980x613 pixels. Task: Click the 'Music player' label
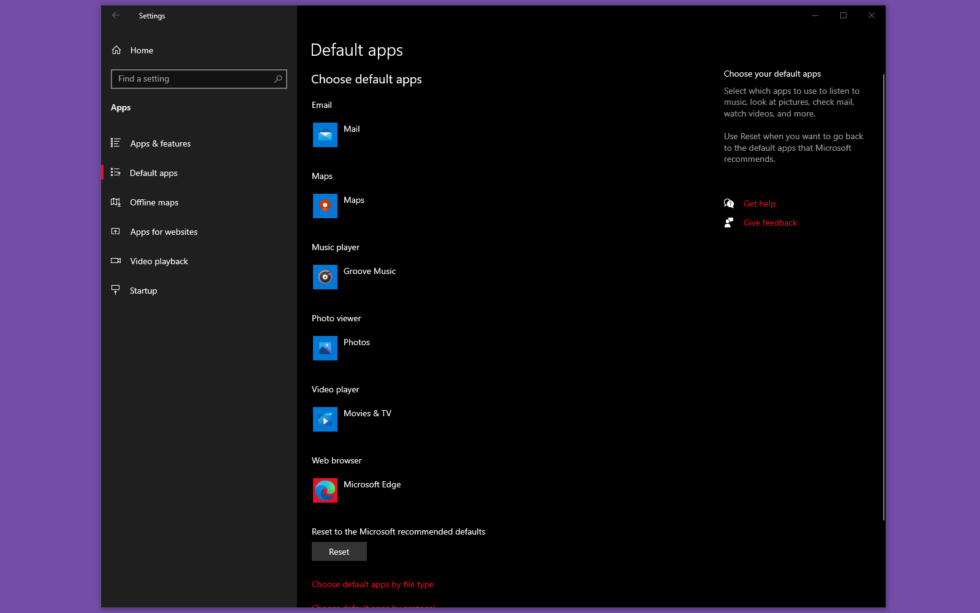pyautogui.click(x=335, y=247)
